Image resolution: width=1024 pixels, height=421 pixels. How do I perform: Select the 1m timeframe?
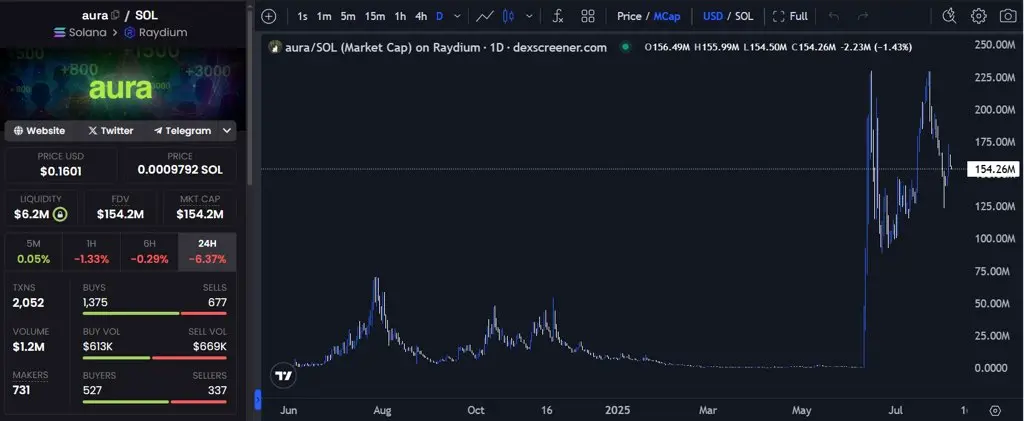(x=324, y=16)
